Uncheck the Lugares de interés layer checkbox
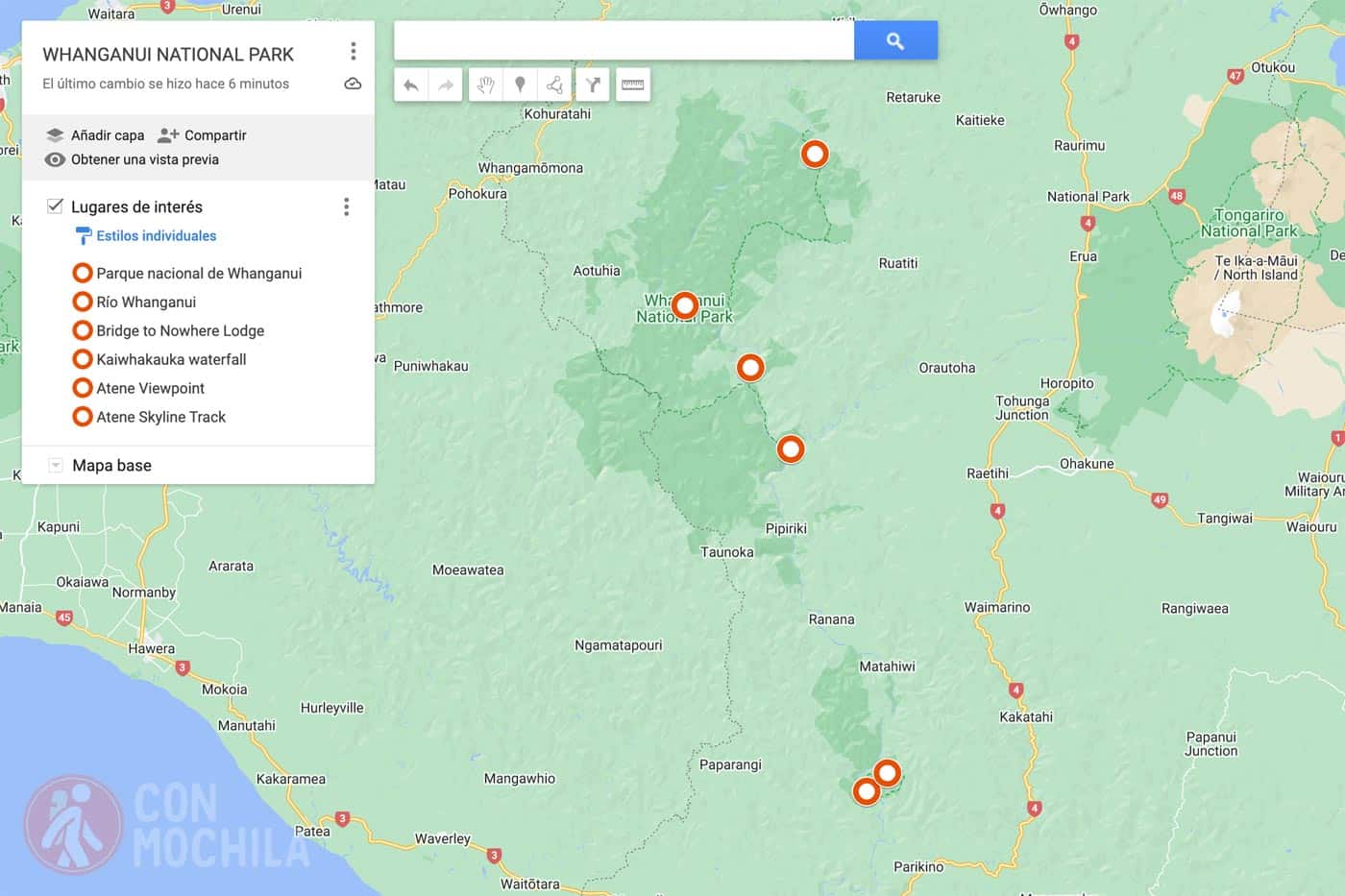The height and width of the screenshot is (896, 1345). coord(55,206)
